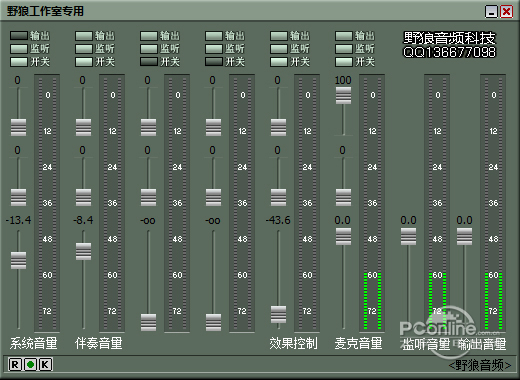Screen dimensions: 520x380
Task: Toggle 输出 on the channel right of 伴奏音量
Action: [x=149, y=36]
